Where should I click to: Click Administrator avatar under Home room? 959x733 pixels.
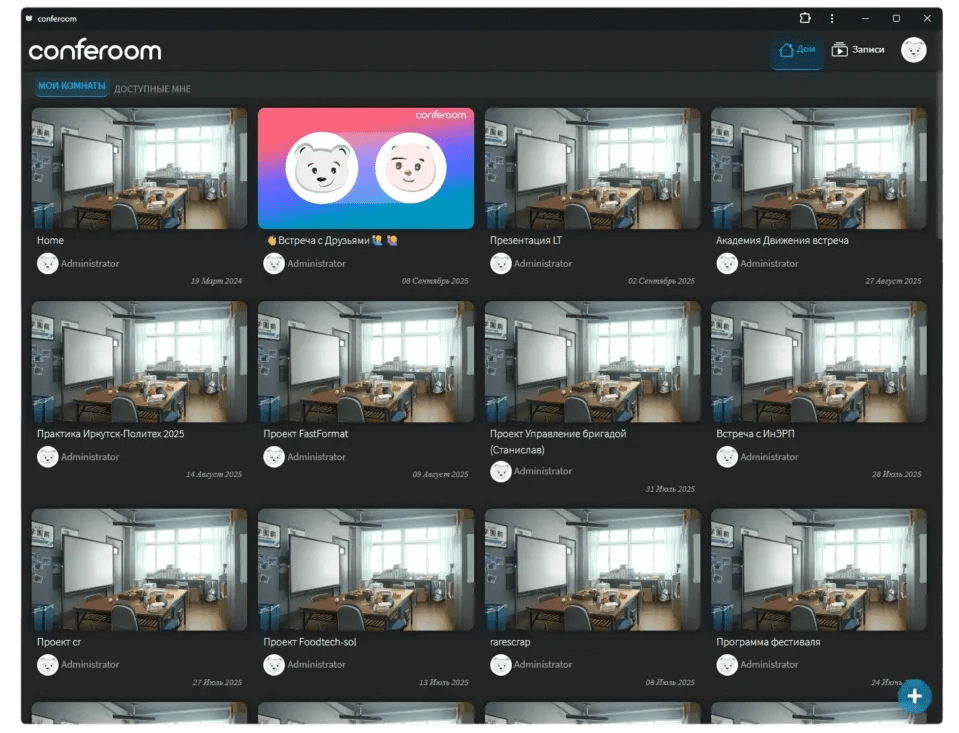point(48,264)
